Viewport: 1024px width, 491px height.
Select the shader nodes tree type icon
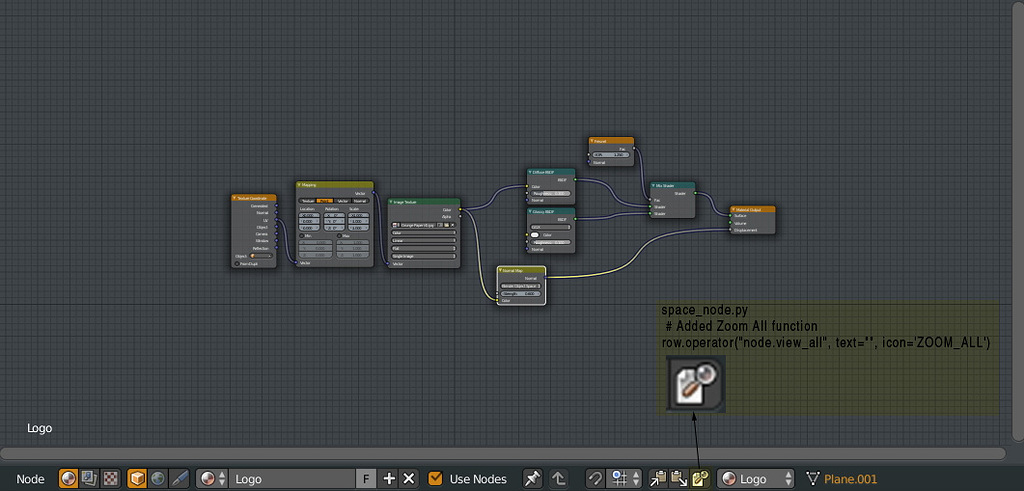pos(68,479)
